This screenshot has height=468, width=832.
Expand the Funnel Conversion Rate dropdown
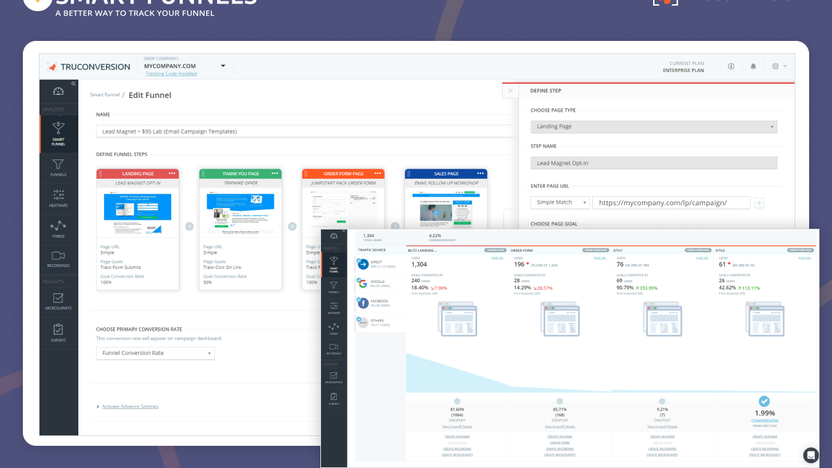tap(154, 353)
